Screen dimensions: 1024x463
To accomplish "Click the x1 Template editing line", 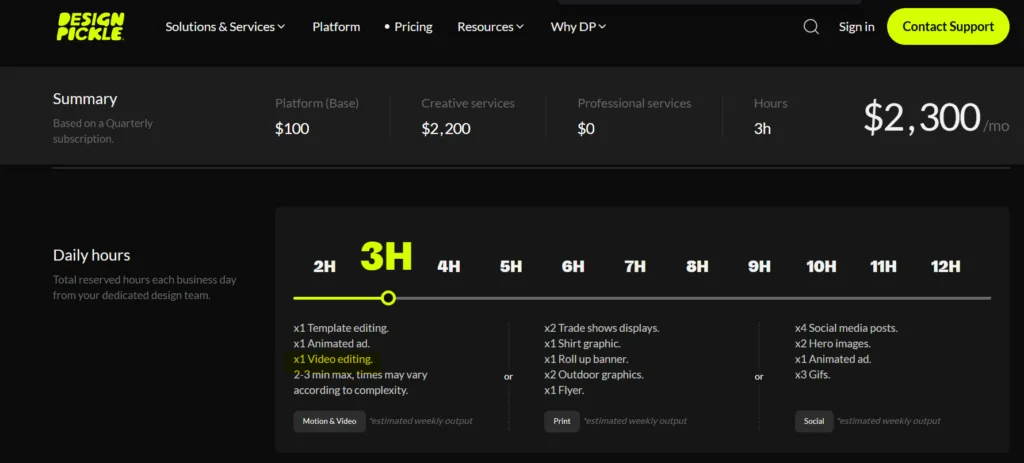I will (341, 328).
